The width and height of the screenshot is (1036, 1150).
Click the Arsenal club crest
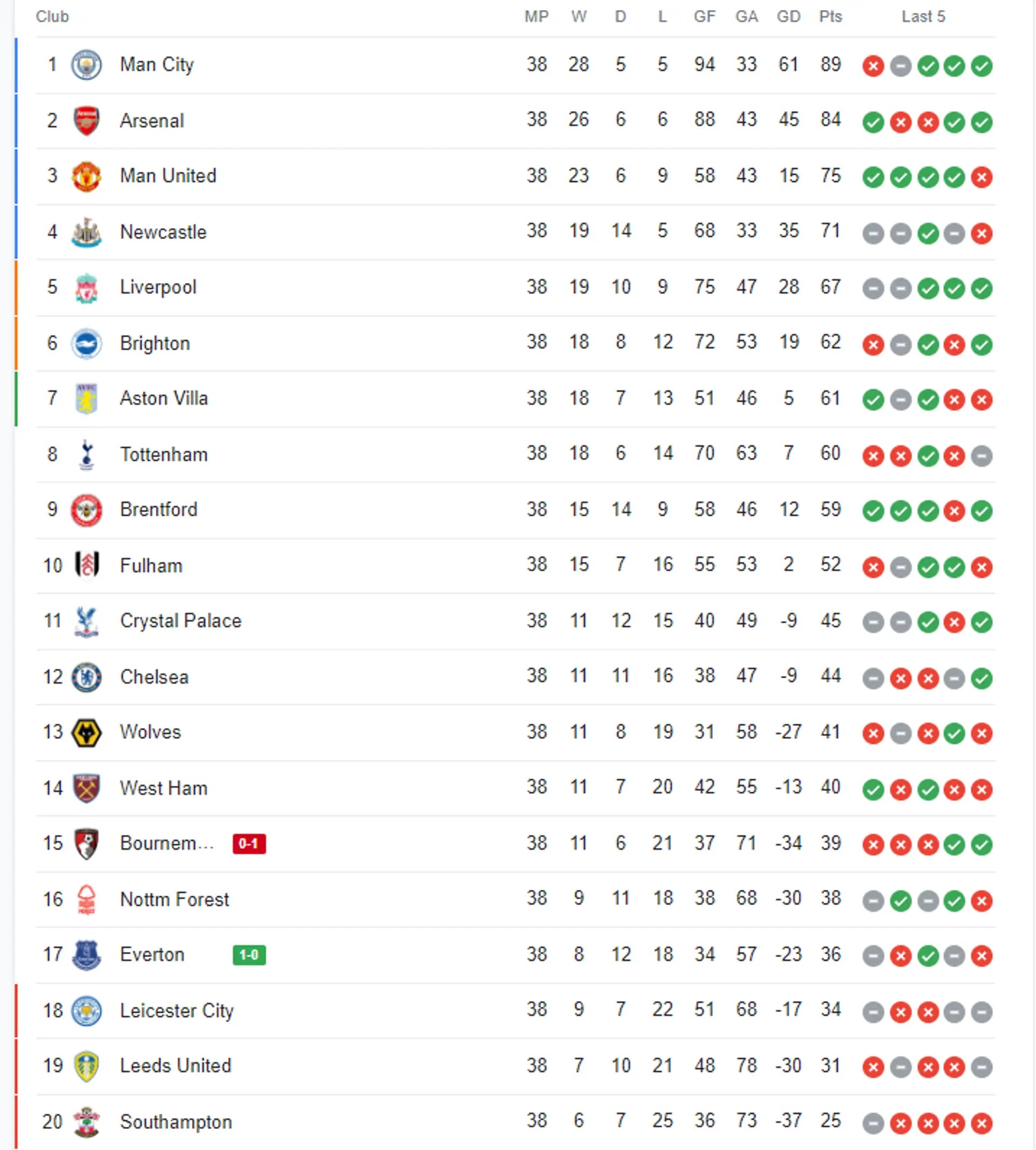coord(86,121)
